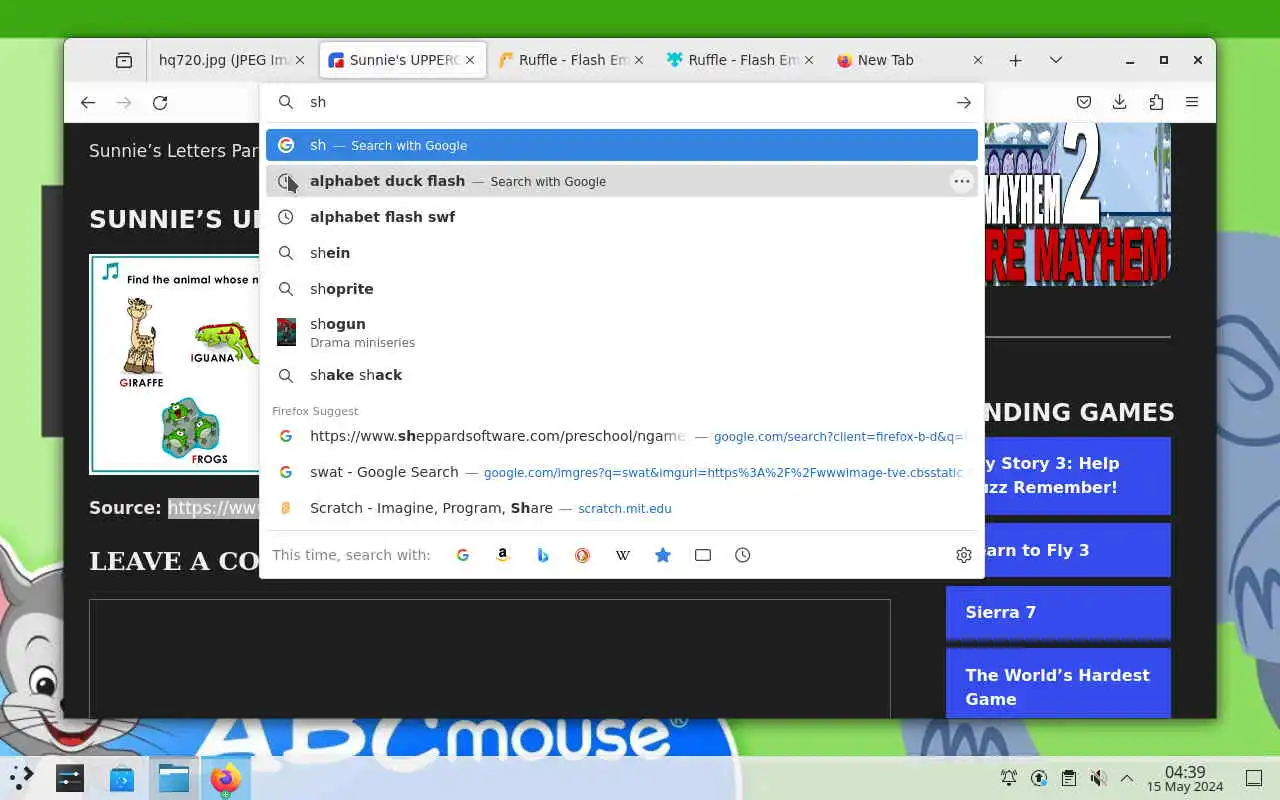Image resolution: width=1280 pixels, height=800 pixels.
Task: Select 'shogun Drama miniseries' suggestion
Action: [622, 332]
